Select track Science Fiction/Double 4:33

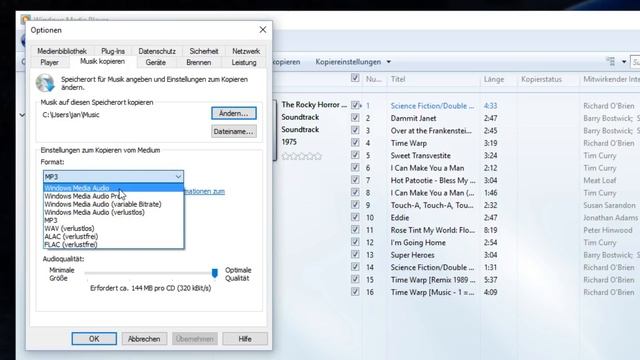tap(432, 106)
